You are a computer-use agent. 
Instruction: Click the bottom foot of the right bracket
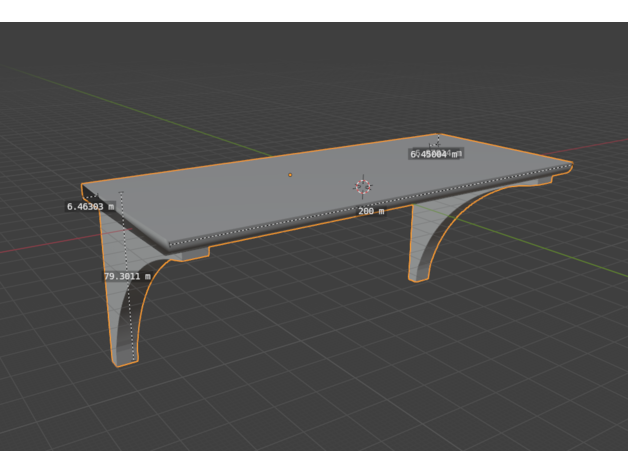point(419,276)
